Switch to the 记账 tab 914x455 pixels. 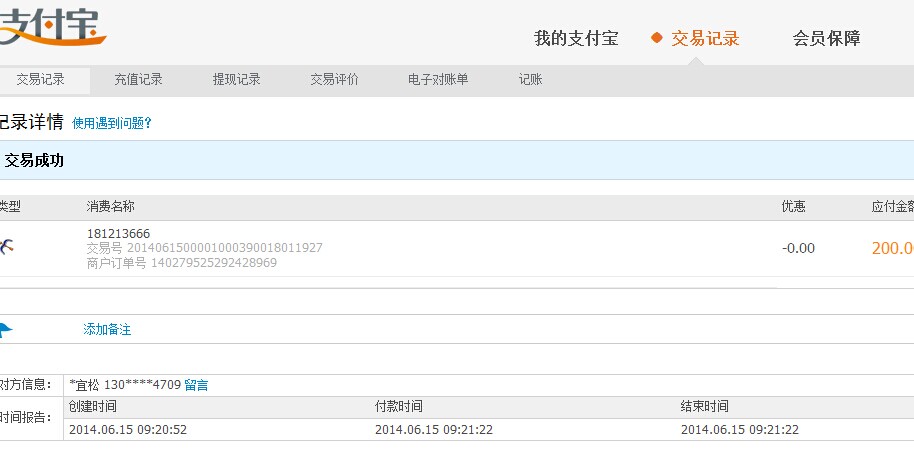point(530,80)
